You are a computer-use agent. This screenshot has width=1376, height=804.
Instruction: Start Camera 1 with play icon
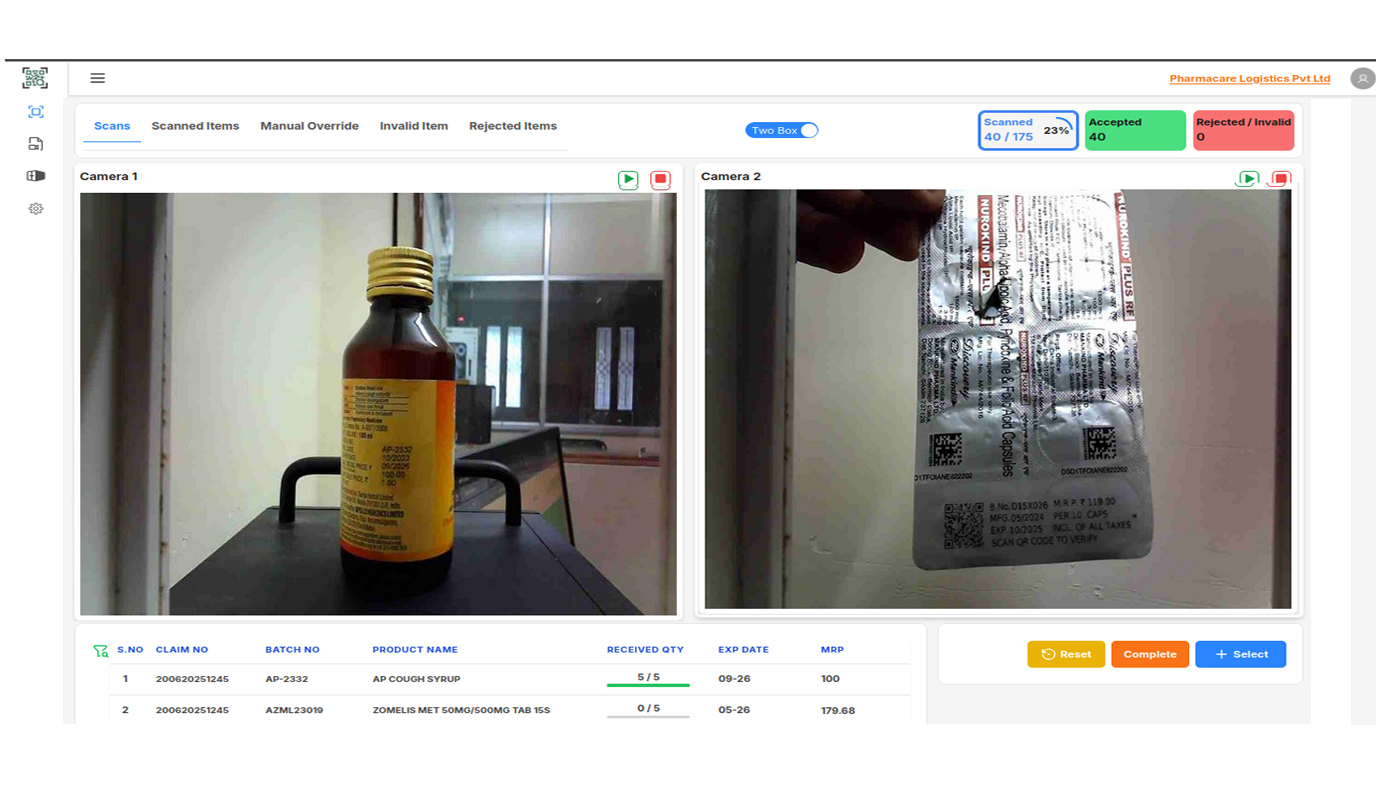coord(628,180)
